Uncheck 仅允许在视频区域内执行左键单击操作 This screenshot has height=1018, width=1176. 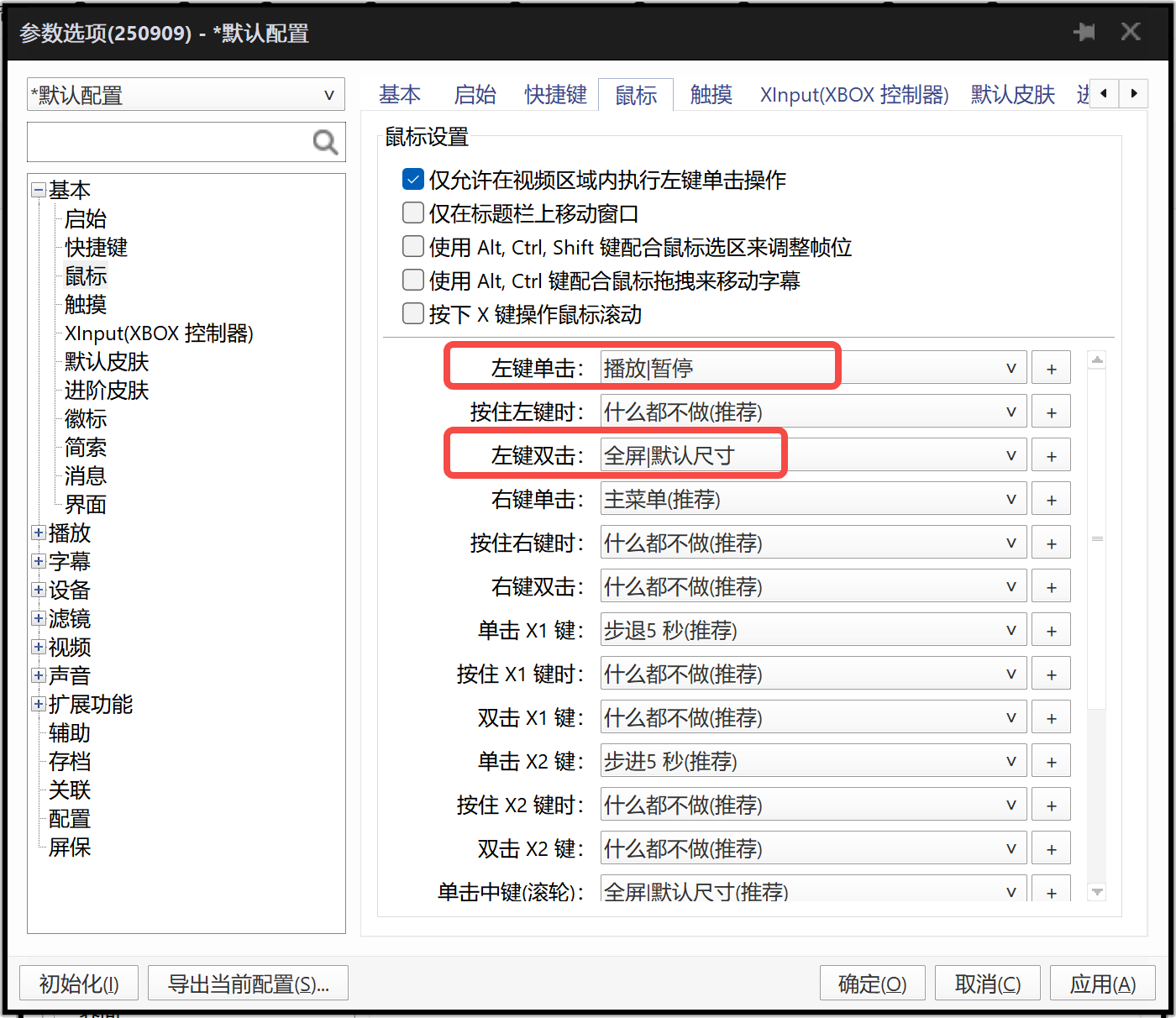click(412, 179)
